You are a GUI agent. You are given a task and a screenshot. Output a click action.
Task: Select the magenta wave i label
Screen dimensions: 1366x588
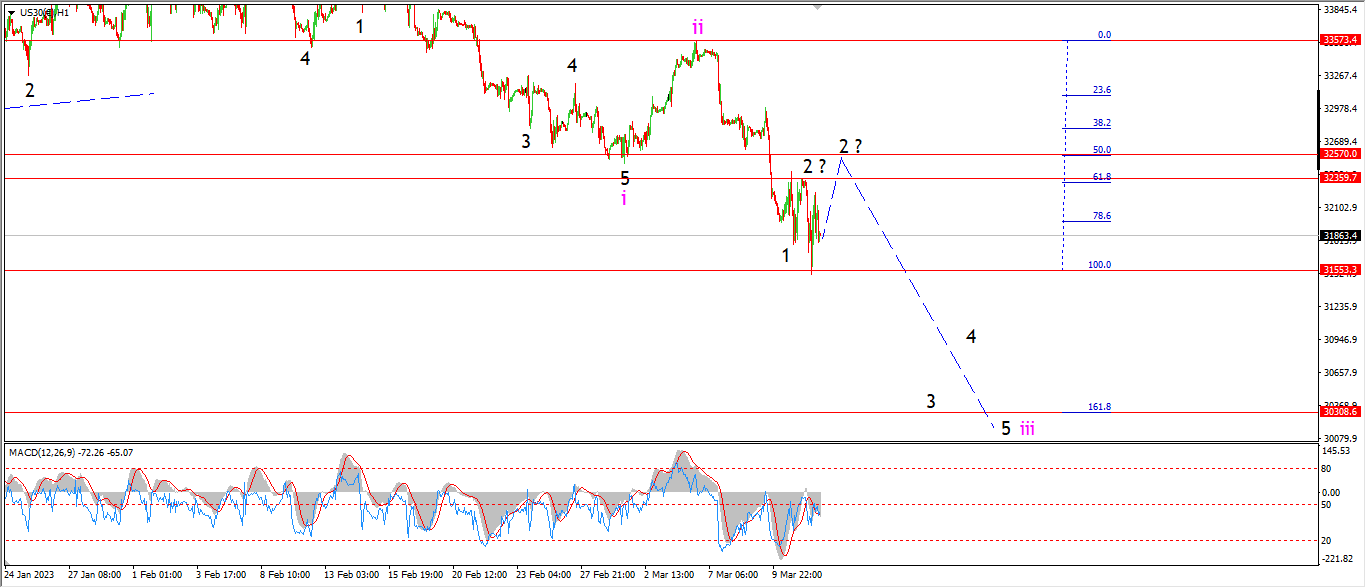[x=625, y=198]
